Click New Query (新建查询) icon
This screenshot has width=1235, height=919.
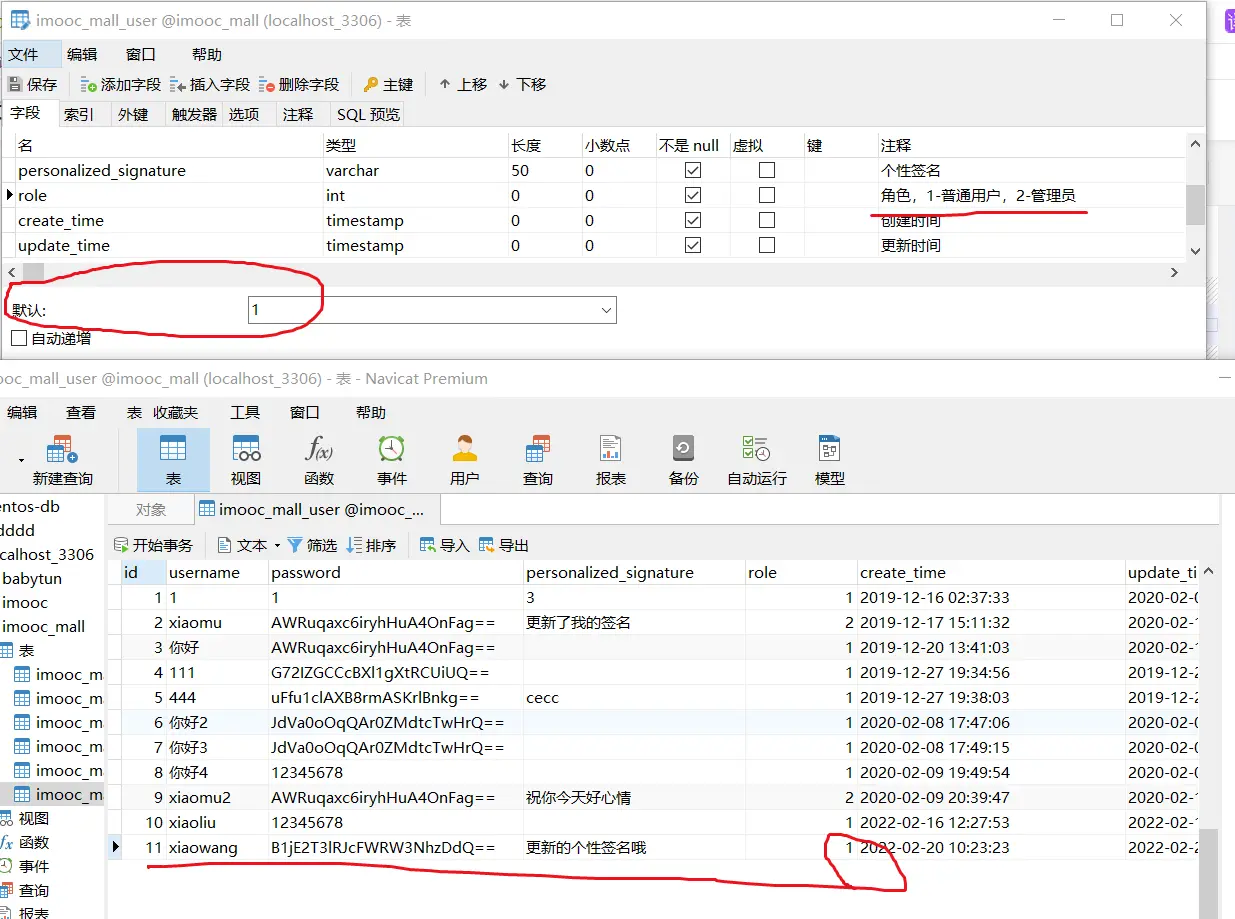coord(62,460)
